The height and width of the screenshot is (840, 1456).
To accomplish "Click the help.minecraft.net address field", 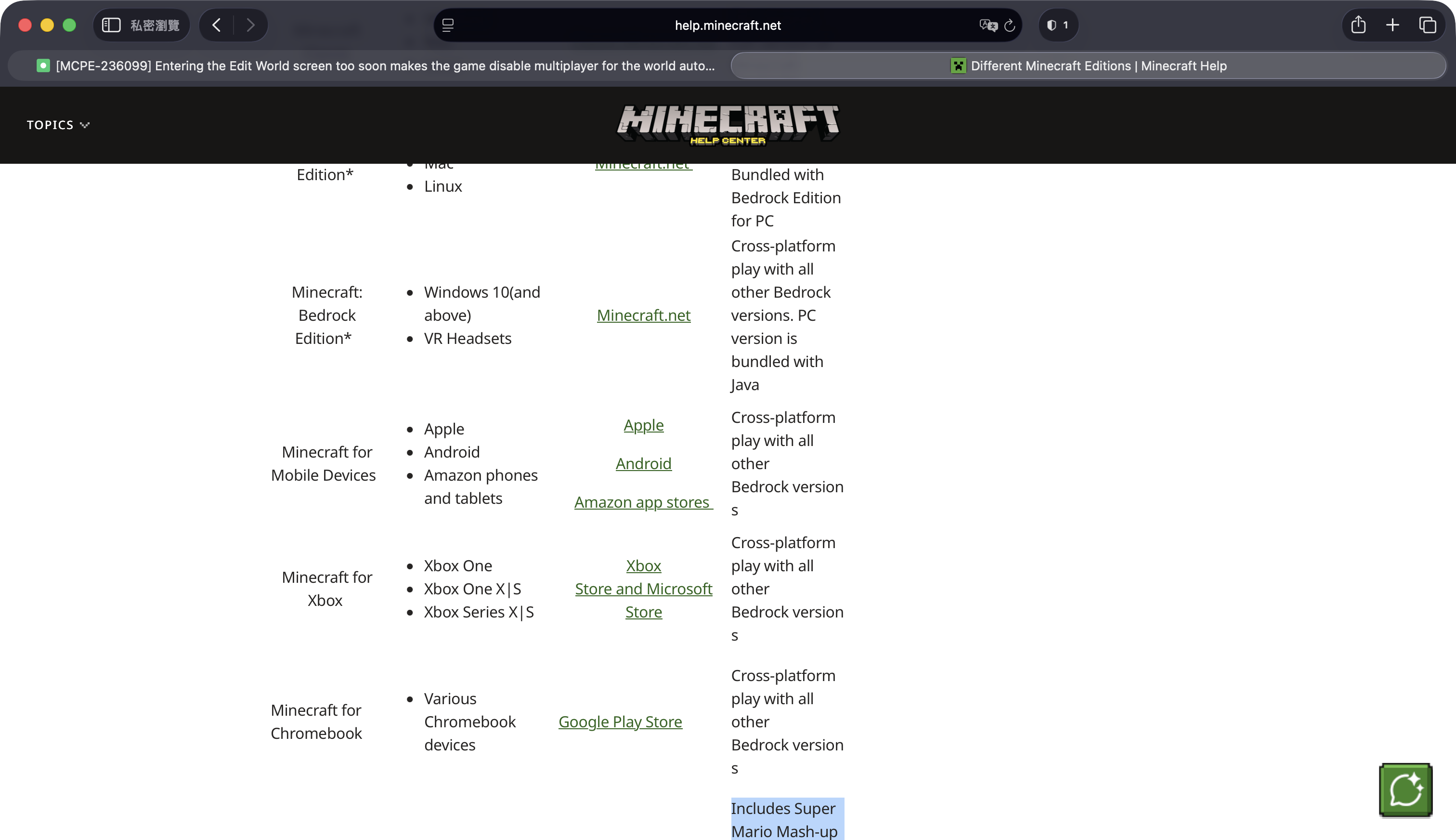I will tap(727, 26).
